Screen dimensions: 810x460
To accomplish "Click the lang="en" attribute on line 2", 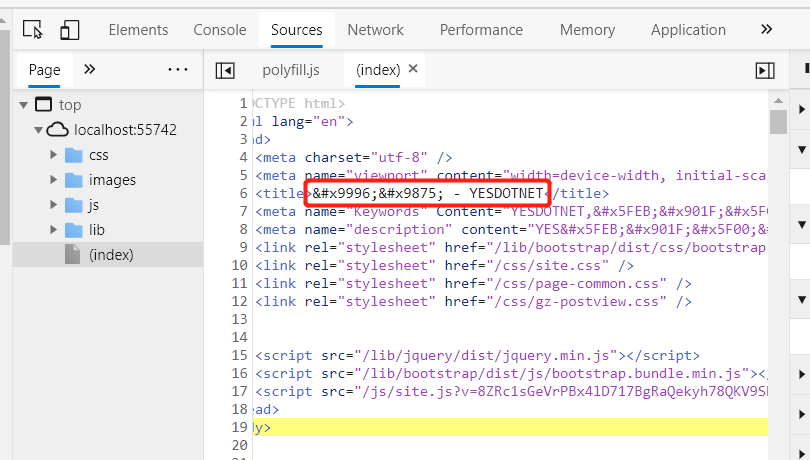I will point(308,121).
